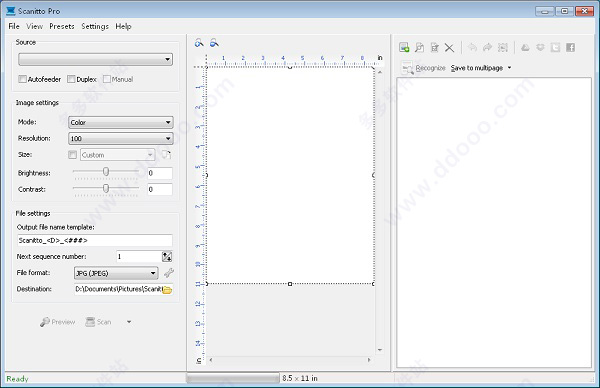
Task: Click the Contrast slider handle
Action: (106, 188)
